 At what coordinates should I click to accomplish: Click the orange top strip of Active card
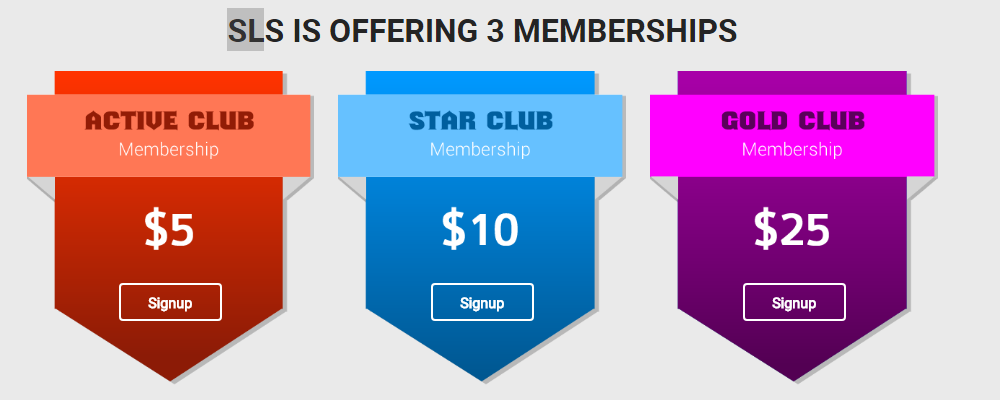click(168, 82)
